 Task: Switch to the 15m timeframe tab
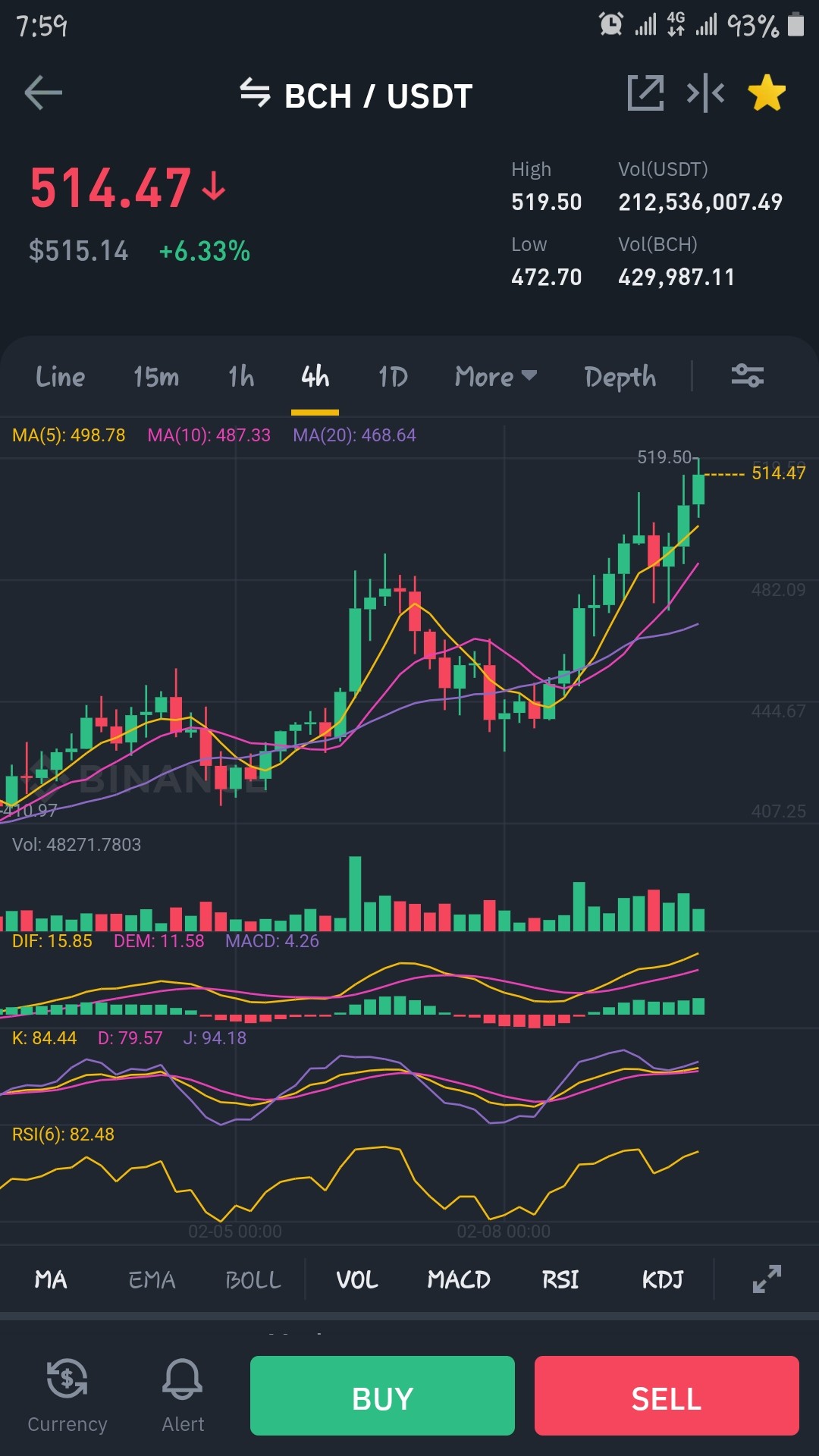(156, 376)
